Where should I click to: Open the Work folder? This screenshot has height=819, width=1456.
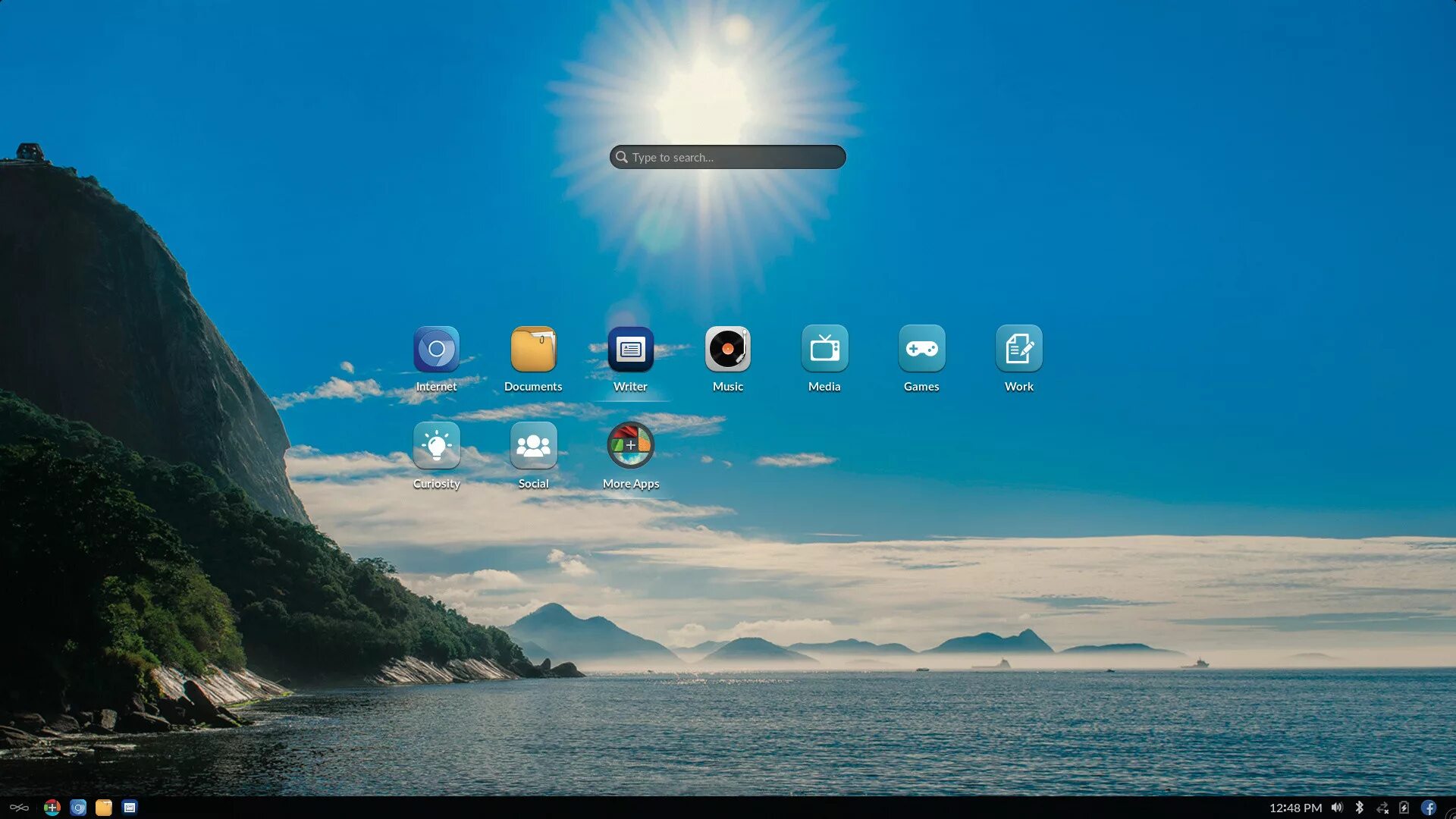1018,350
